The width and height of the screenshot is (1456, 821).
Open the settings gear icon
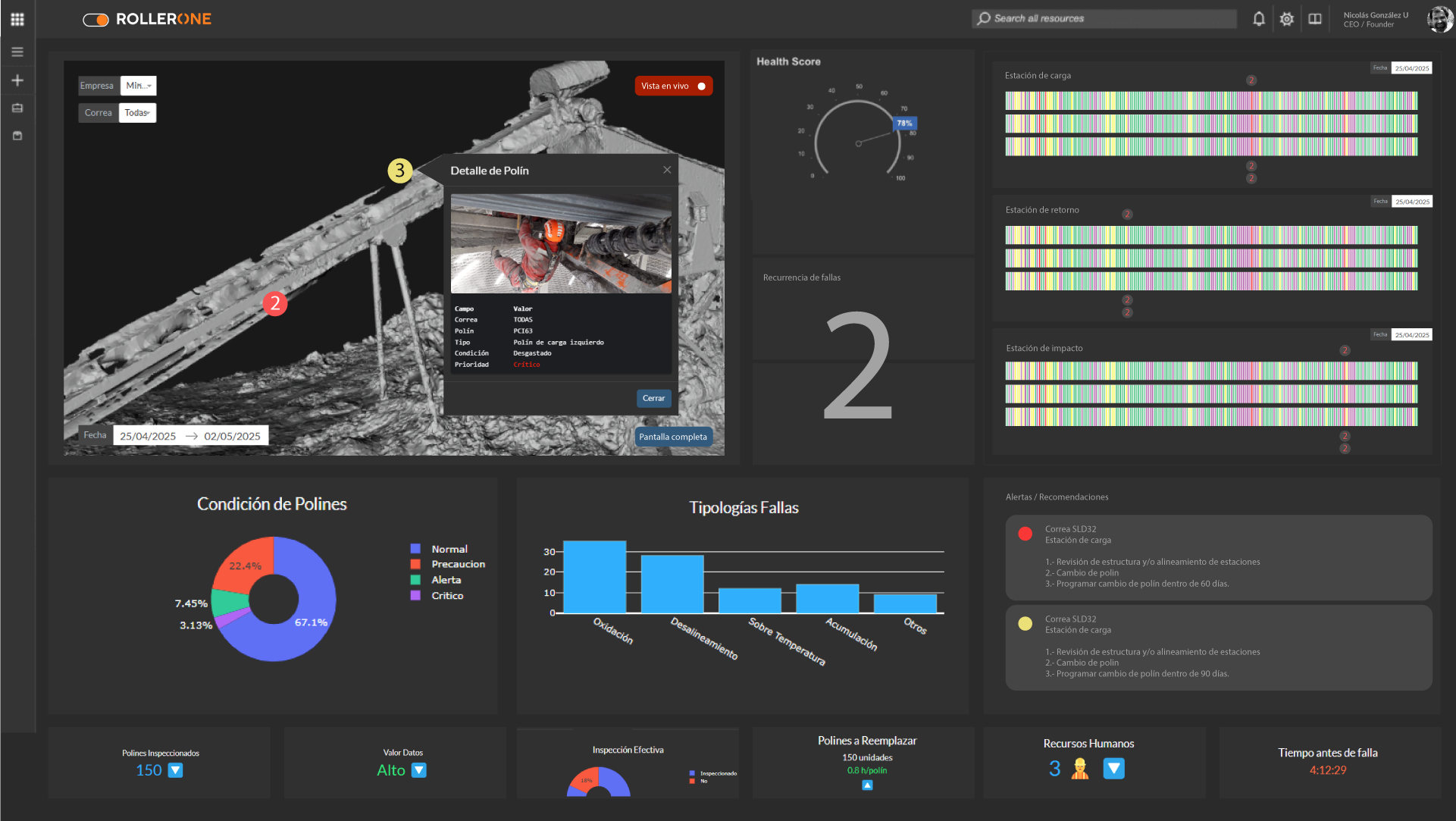[x=1286, y=19]
